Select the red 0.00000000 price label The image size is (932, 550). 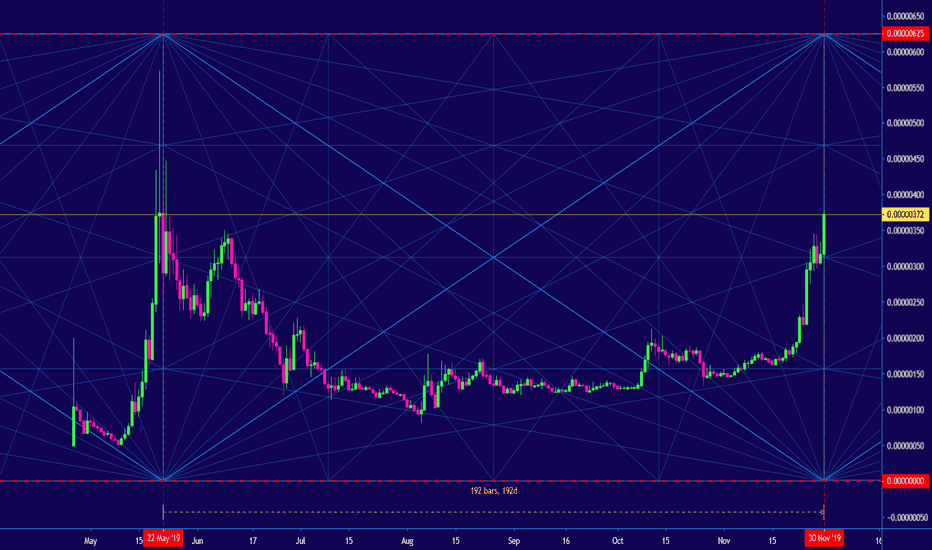(x=906, y=480)
